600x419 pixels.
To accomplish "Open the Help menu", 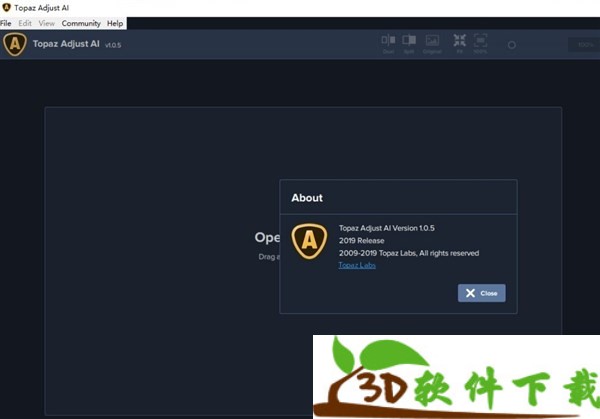I will [x=115, y=23].
